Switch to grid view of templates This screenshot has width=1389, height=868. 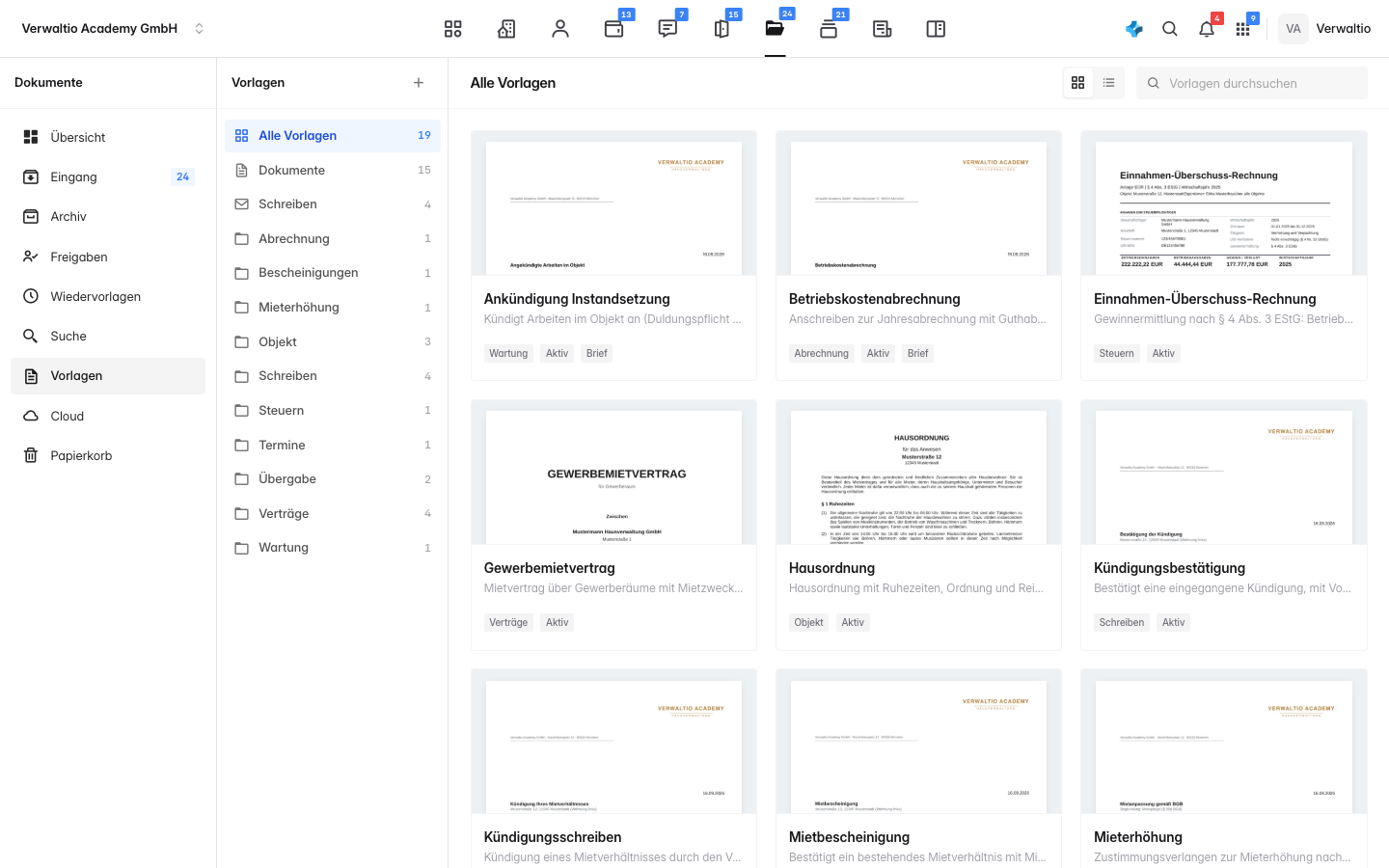pyautogui.click(x=1078, y=83)
